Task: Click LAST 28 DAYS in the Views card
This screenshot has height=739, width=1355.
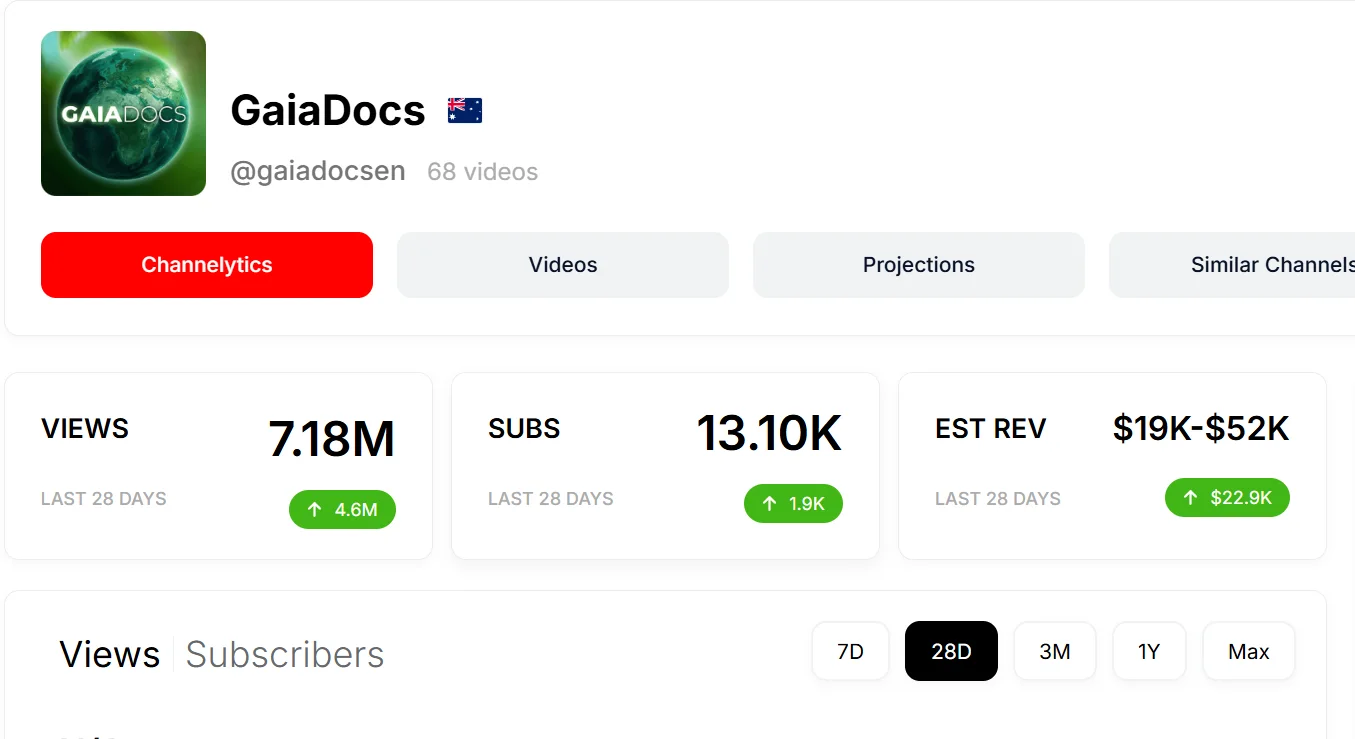Action: click(x=104, y=499)
